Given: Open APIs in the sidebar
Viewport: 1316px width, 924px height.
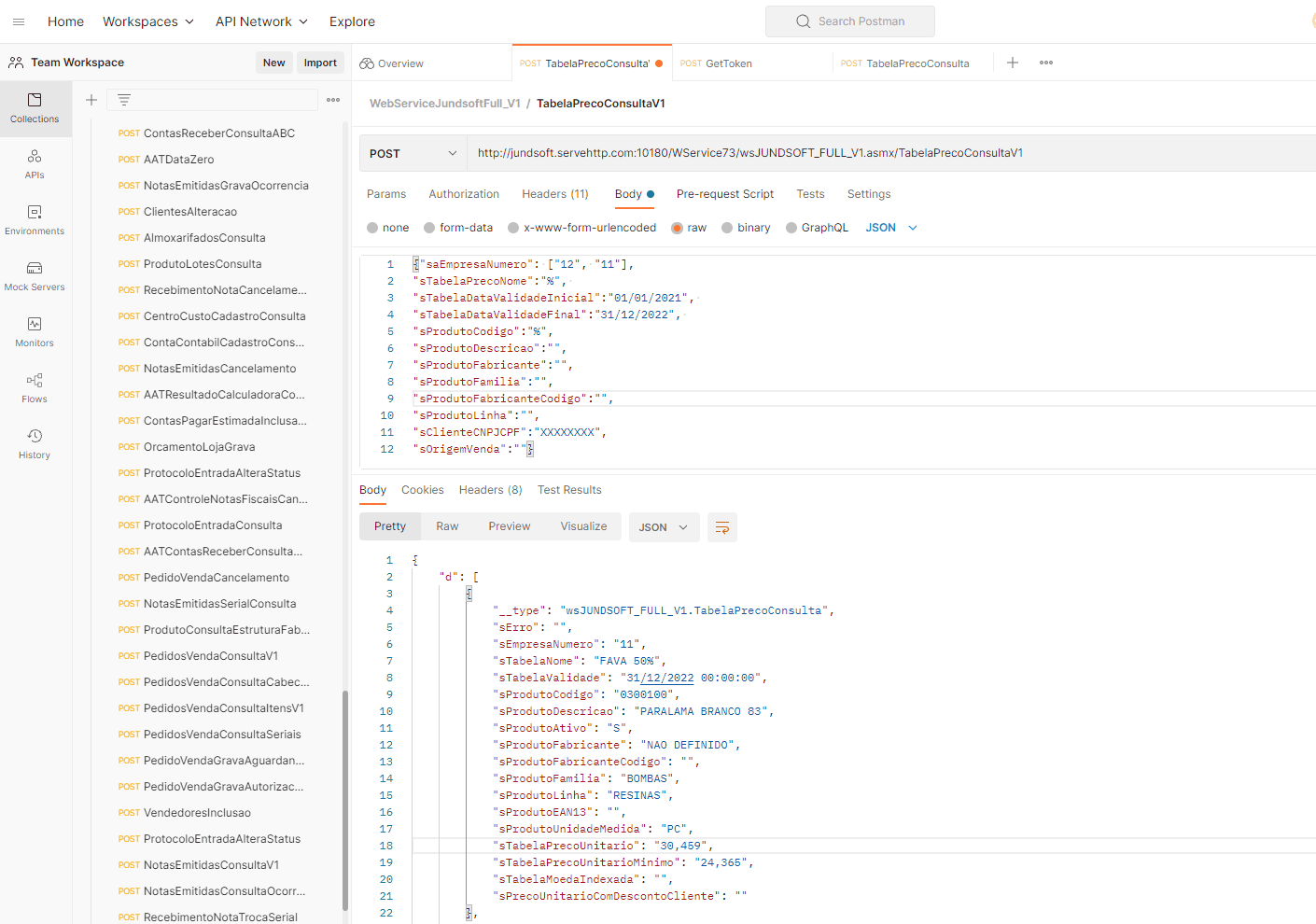Looking at the screenshot, I should point(35,164).
